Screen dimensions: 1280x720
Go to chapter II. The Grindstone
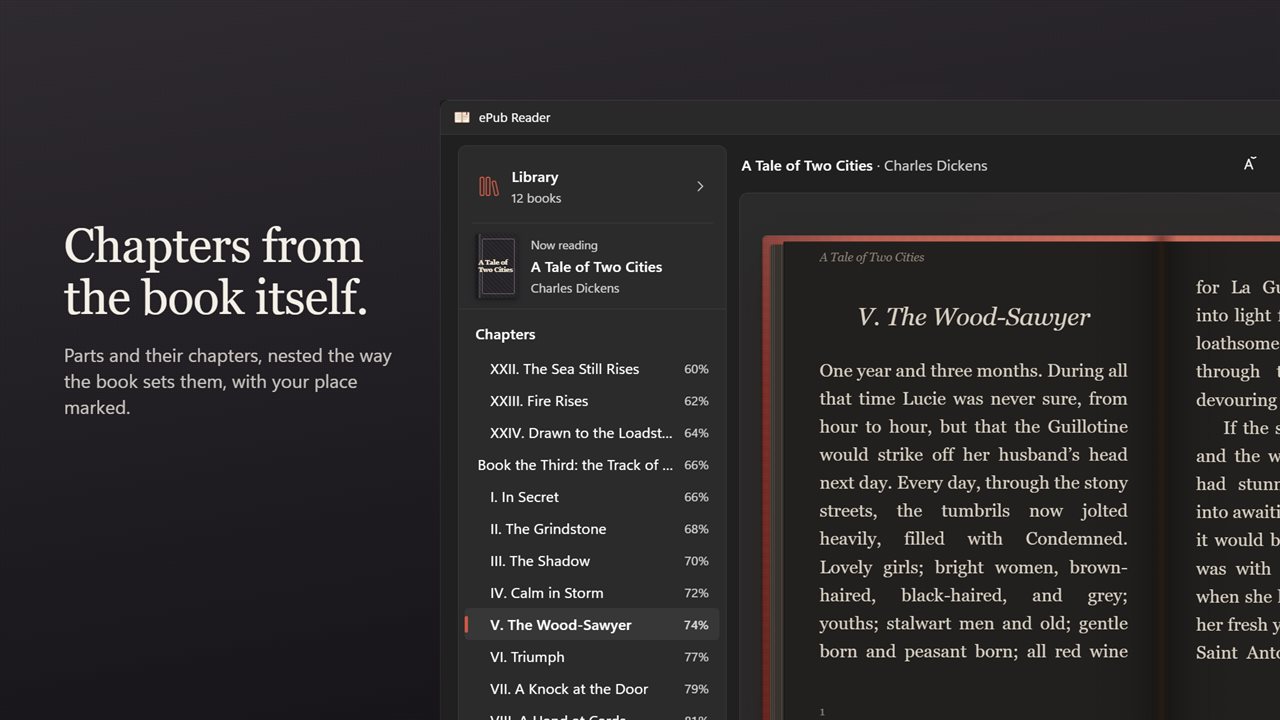click(x=592, y=529)
